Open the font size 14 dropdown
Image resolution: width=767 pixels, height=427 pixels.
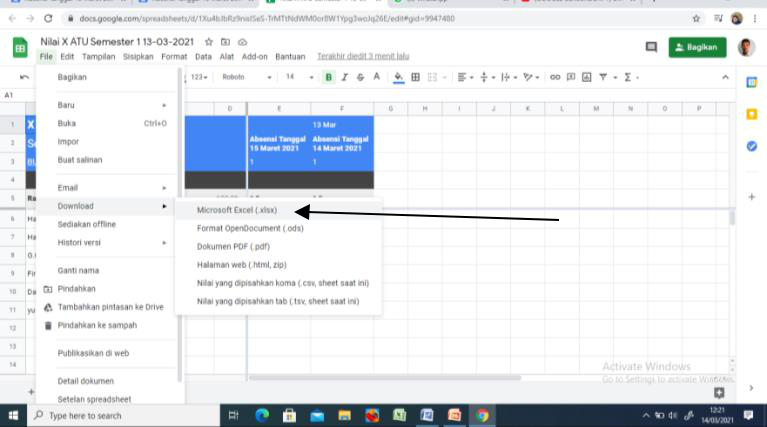point(297,77)
